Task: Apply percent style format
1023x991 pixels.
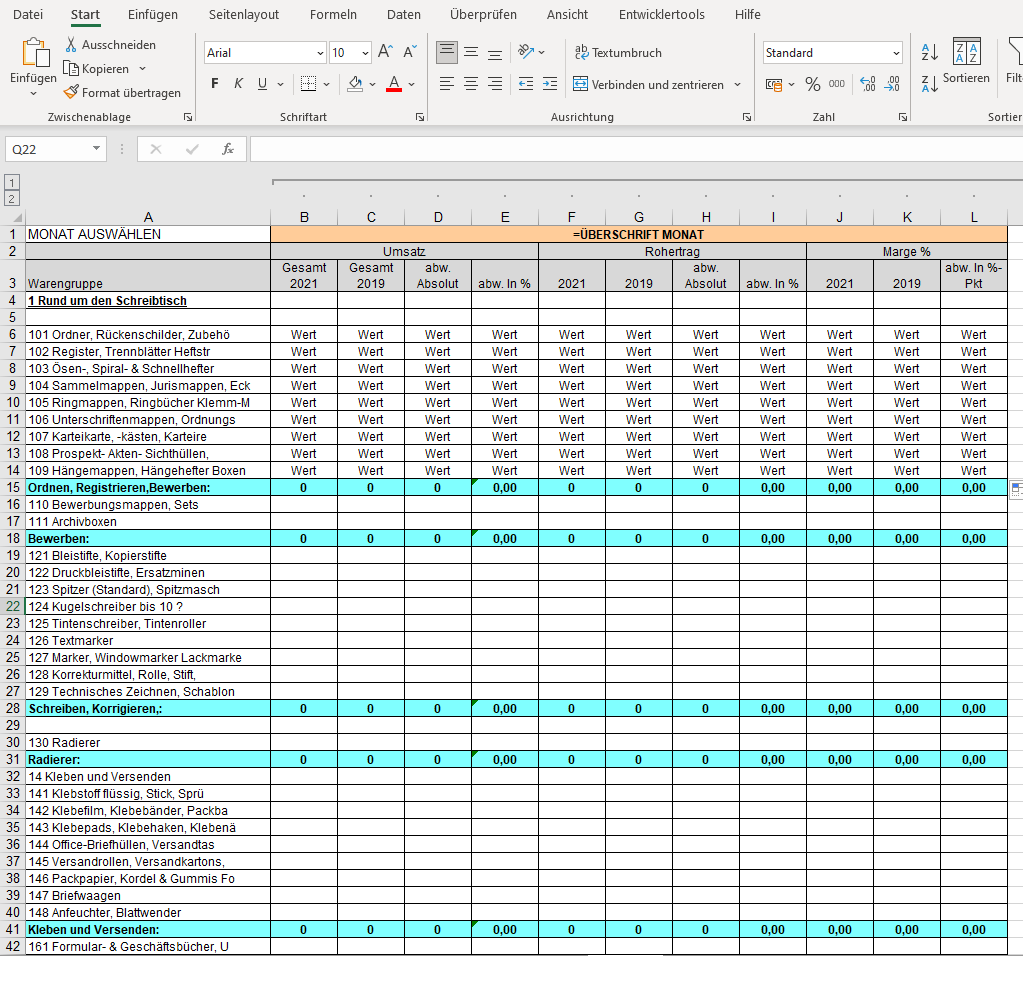Action: (812, 84)
